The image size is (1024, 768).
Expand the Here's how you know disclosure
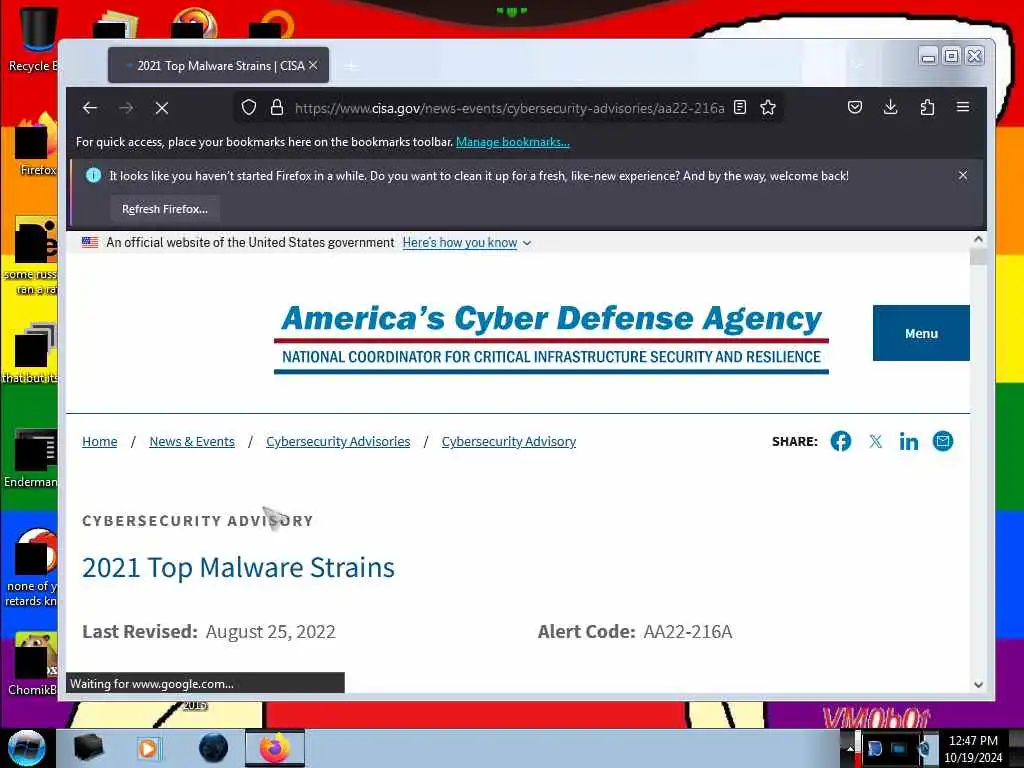(x=466, y=243)
